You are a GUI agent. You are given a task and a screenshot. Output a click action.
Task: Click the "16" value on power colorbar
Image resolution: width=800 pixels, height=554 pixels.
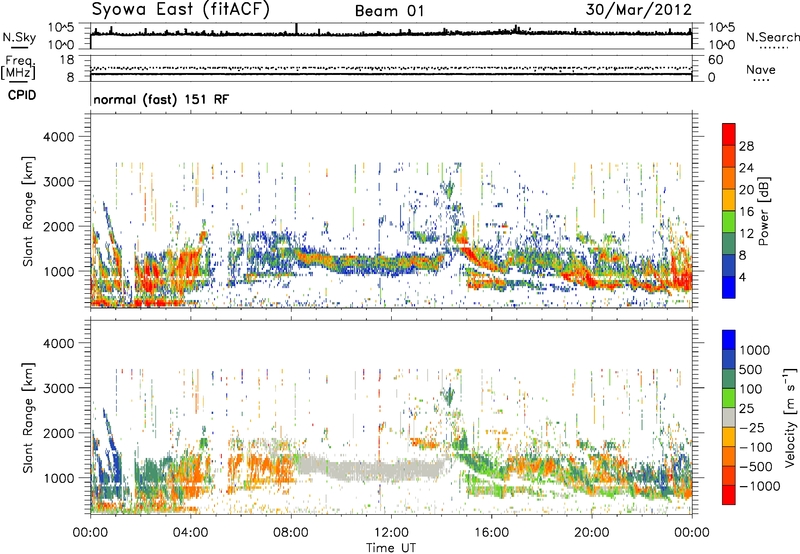[746, 212]
